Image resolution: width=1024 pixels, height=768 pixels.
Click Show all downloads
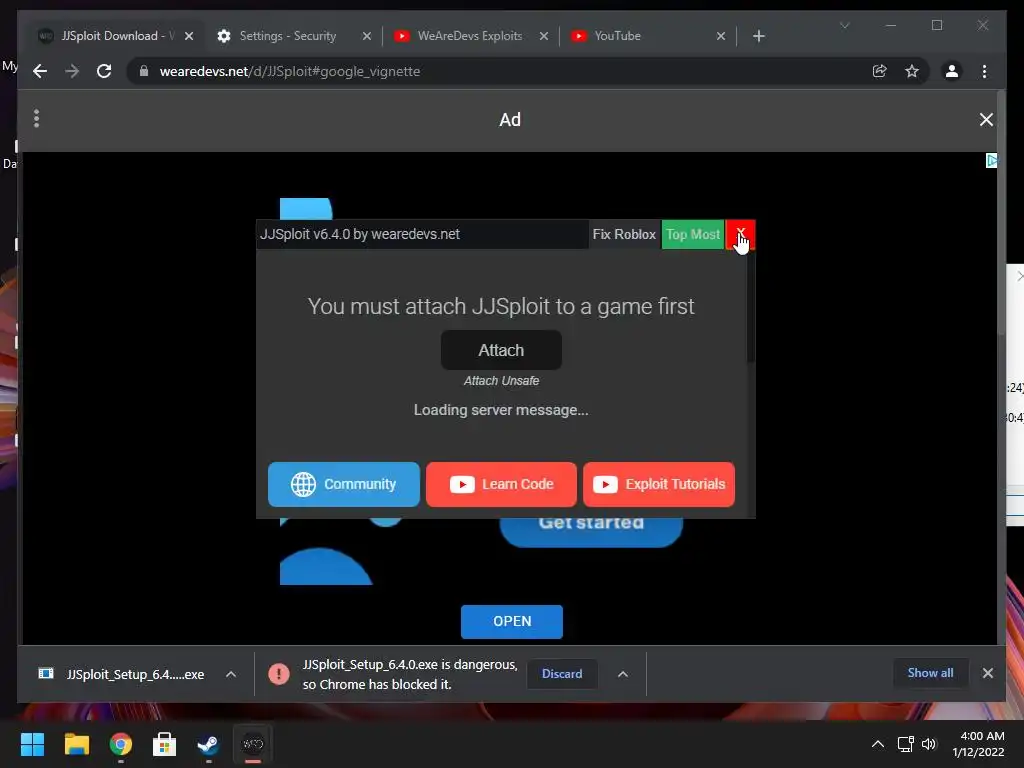930,673
